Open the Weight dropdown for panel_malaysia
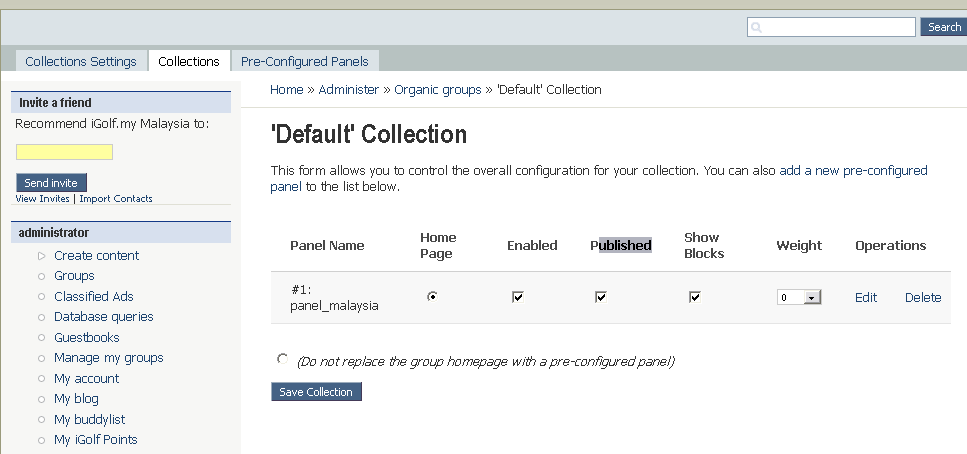This screenshot has height=454, width=967. click(811, 297)
